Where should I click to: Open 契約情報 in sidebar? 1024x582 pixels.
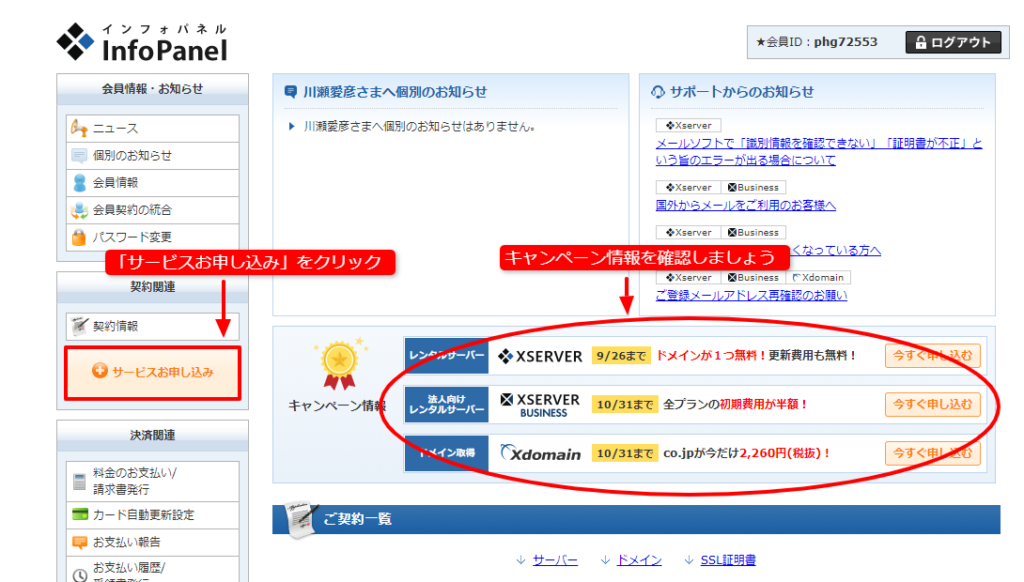pos(115,326)
